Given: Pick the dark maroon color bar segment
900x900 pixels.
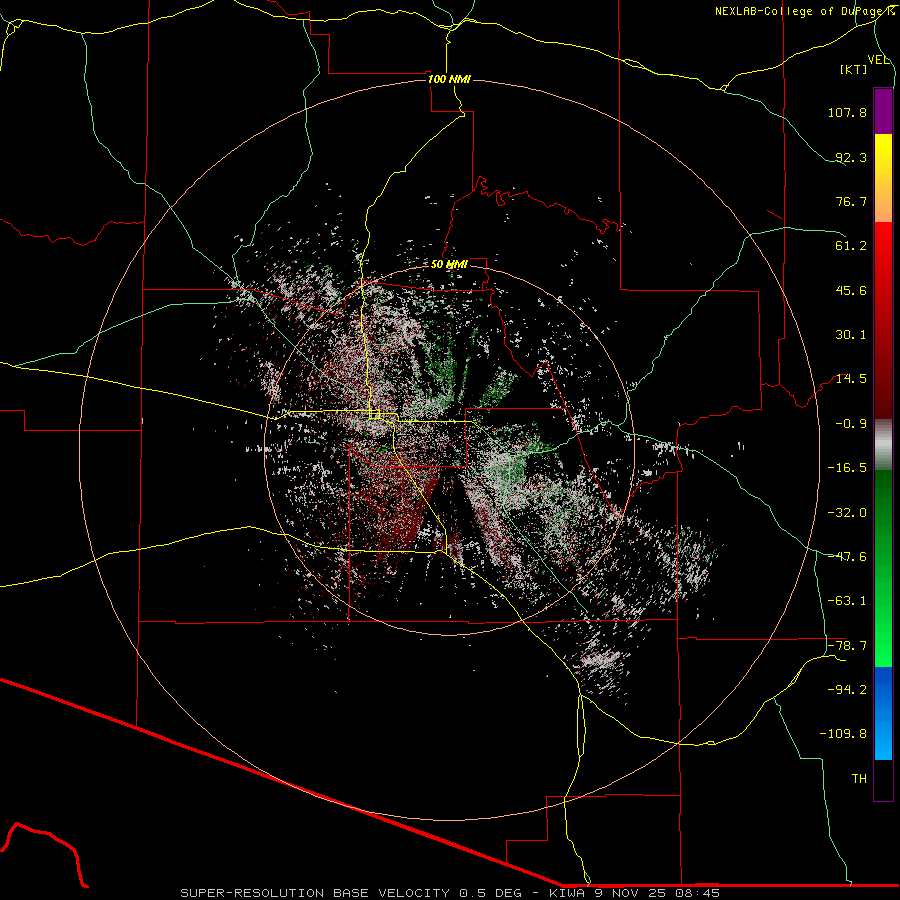Looking at the screenshot, I should [x=883, y=396].
